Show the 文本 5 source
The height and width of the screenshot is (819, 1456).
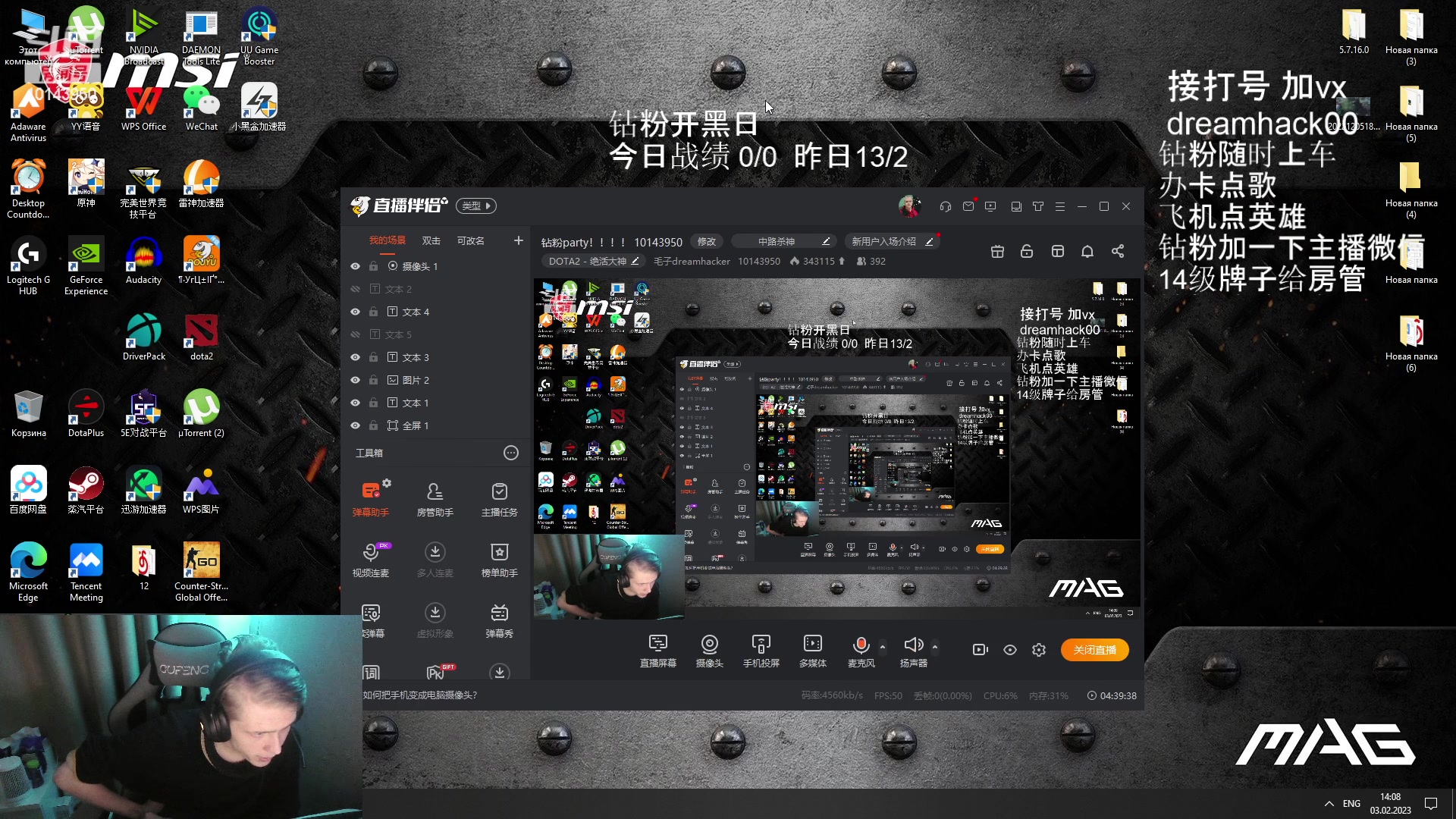(355, 334)
